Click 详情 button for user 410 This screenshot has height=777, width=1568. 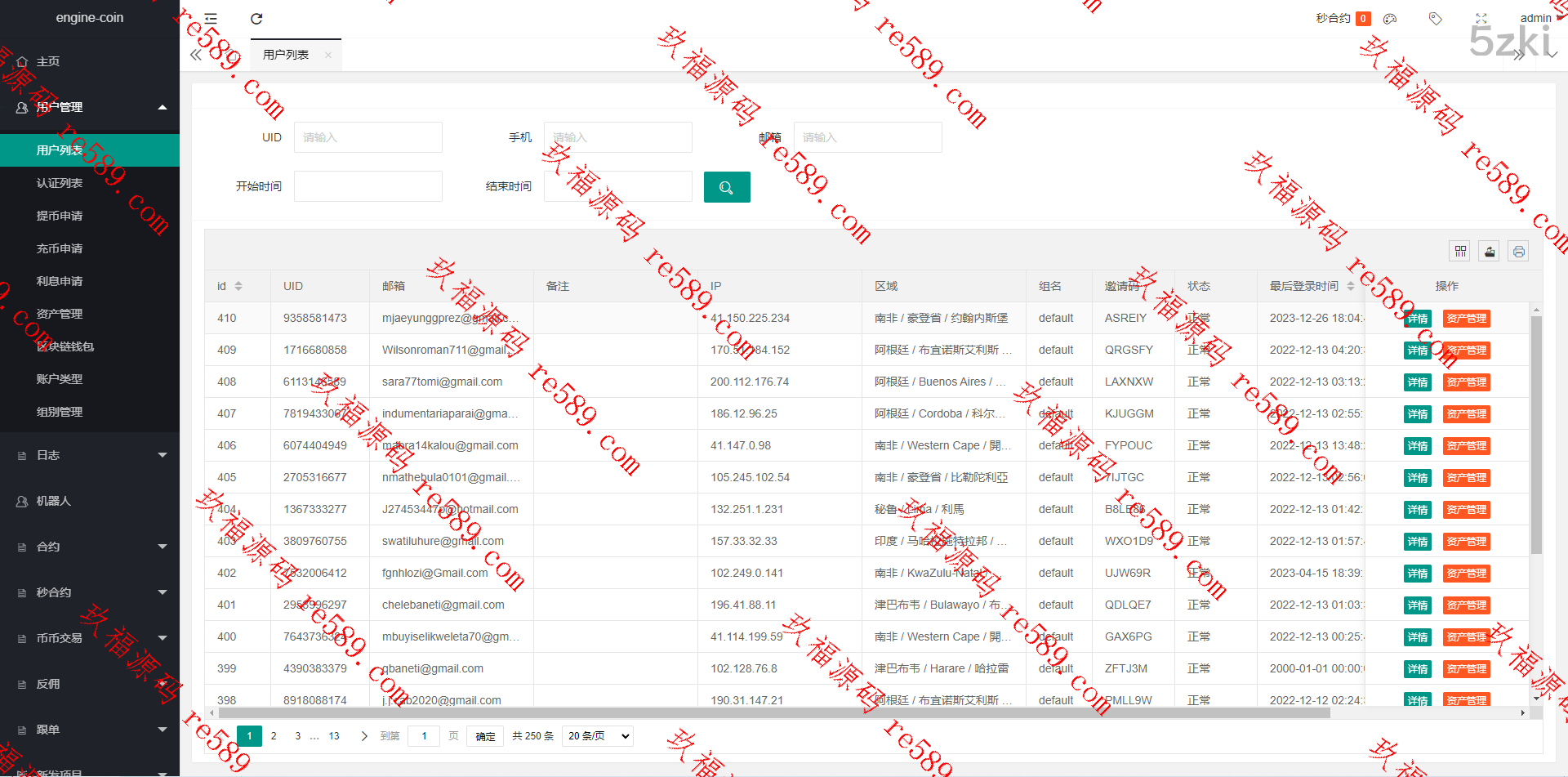click(x=1418, y=319)
